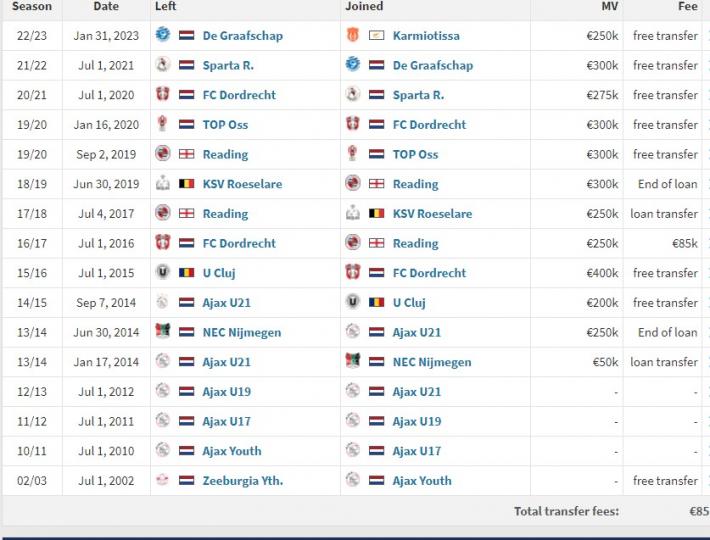This screenshot has height=540, width=710.
Task: Click the Zeeburgia Yth. club crest
Action: coord(163,480)
